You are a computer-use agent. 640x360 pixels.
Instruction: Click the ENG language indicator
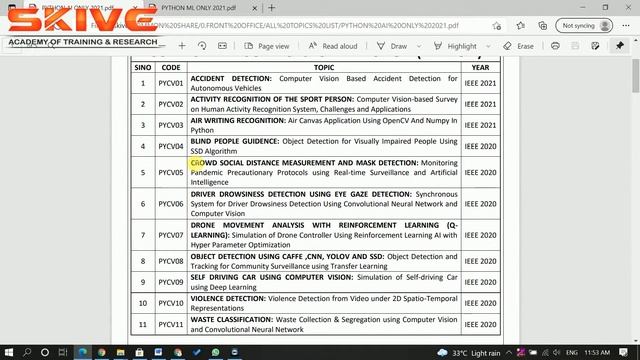[571, 353]
